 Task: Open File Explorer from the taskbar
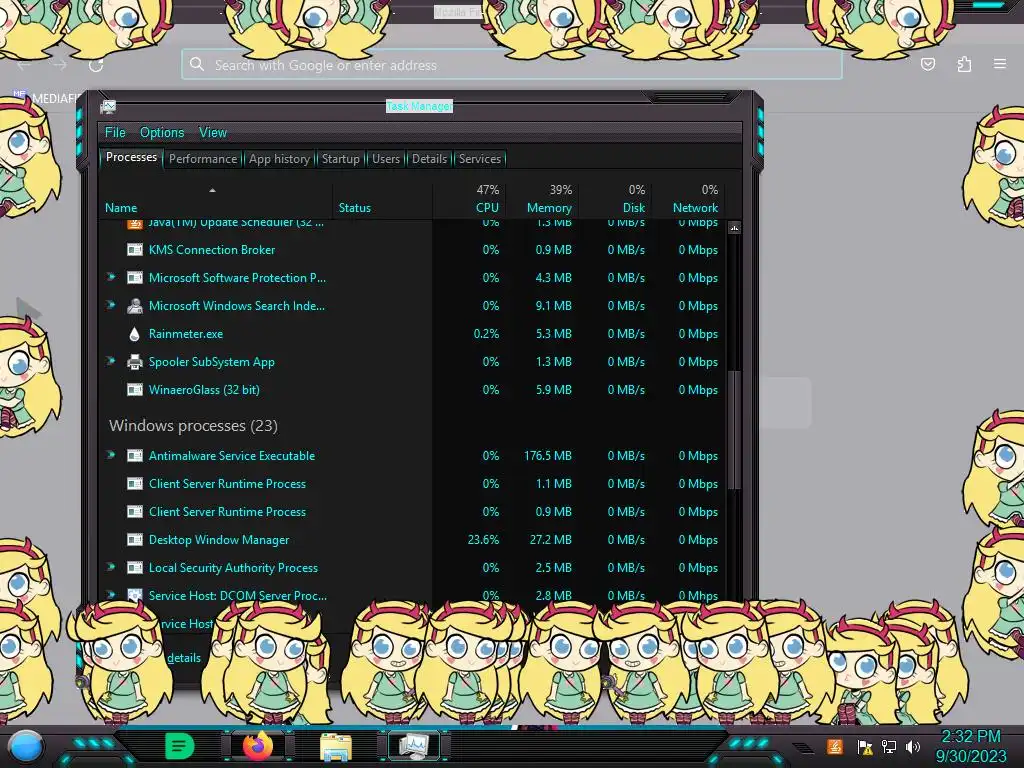click(336, 746)
